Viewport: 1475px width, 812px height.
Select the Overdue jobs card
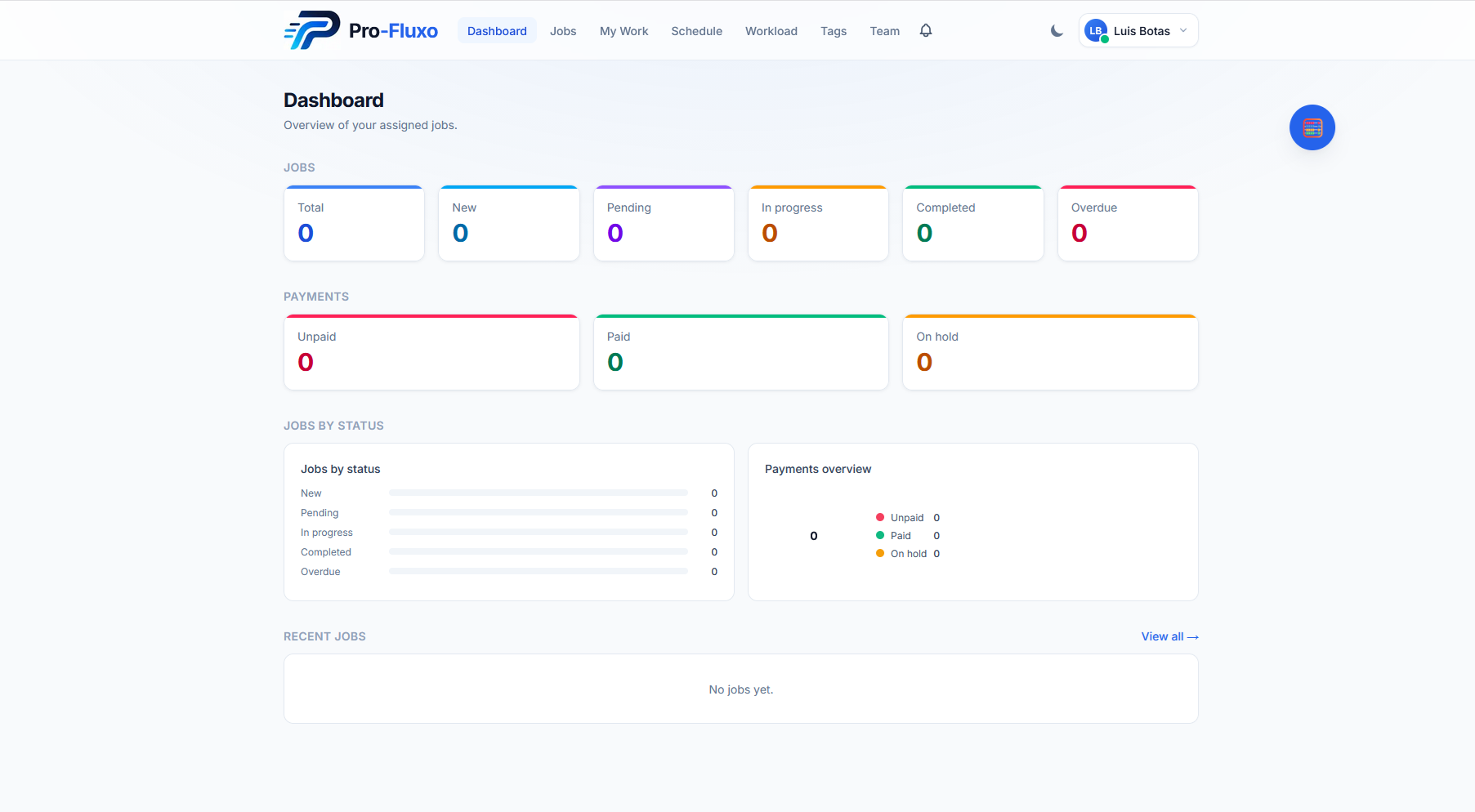[x=1128, y=223]
